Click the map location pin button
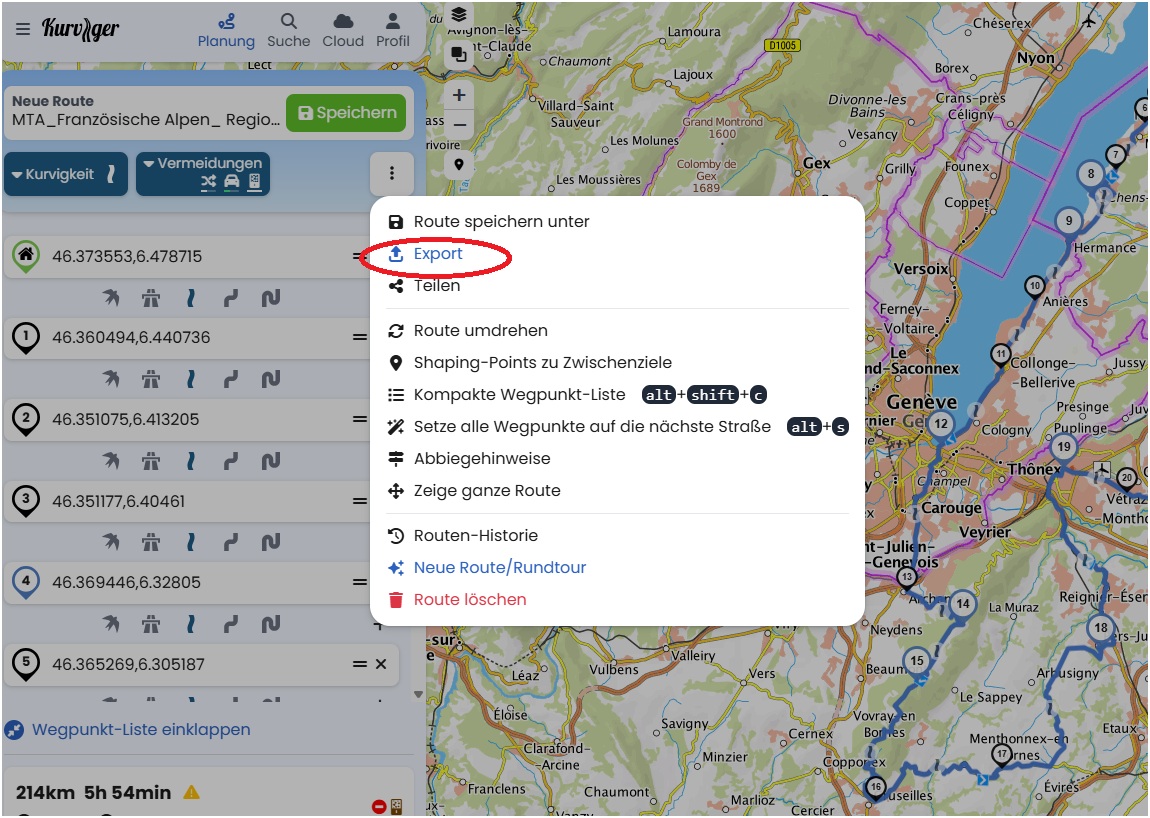The image size is (1150, 818). point(459,165)
